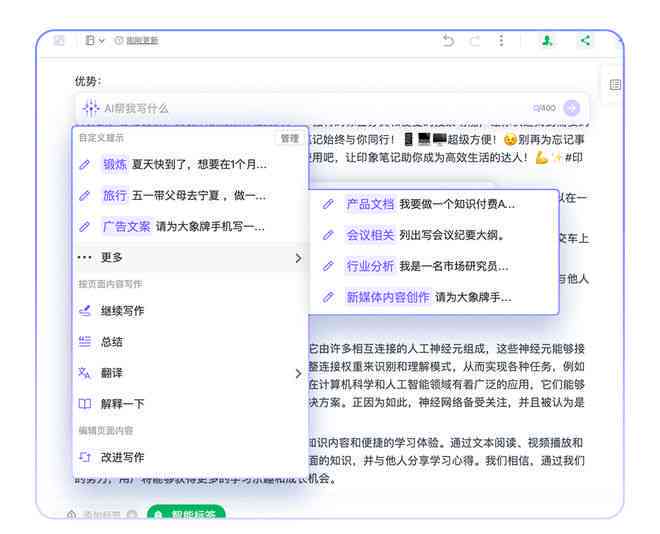Image resolution: width=660 pixels, height=534 pixels.
Task: Click the green 智能标签 button at the bottom
Action: point(186,513)
